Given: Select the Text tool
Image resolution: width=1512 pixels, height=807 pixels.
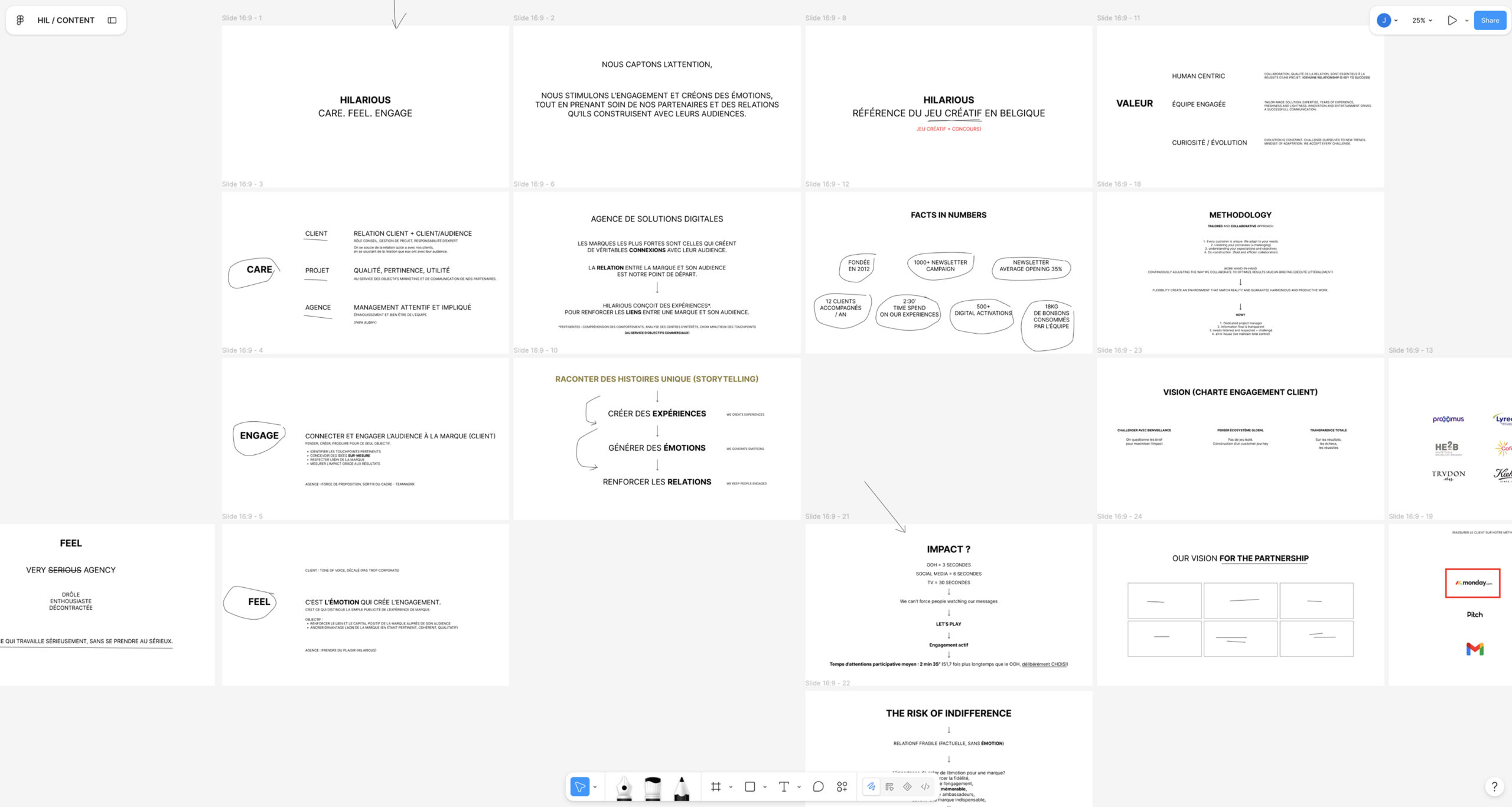Looking at the screenshot, I should pos(784,786).
